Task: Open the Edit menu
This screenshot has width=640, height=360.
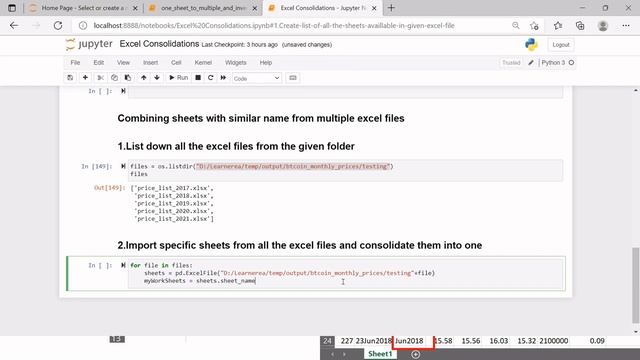Action: click(x=98, y=62)
